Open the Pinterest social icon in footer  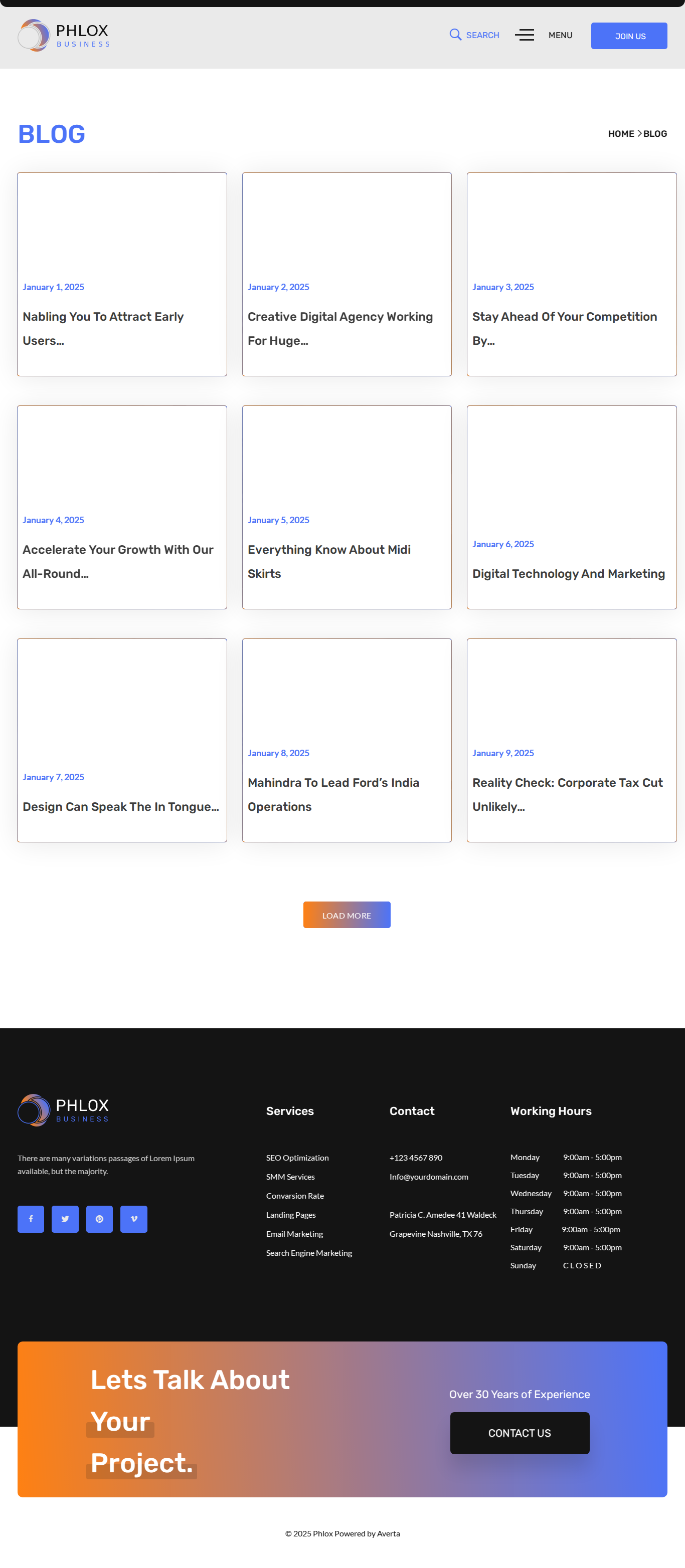coord(99,1219)
